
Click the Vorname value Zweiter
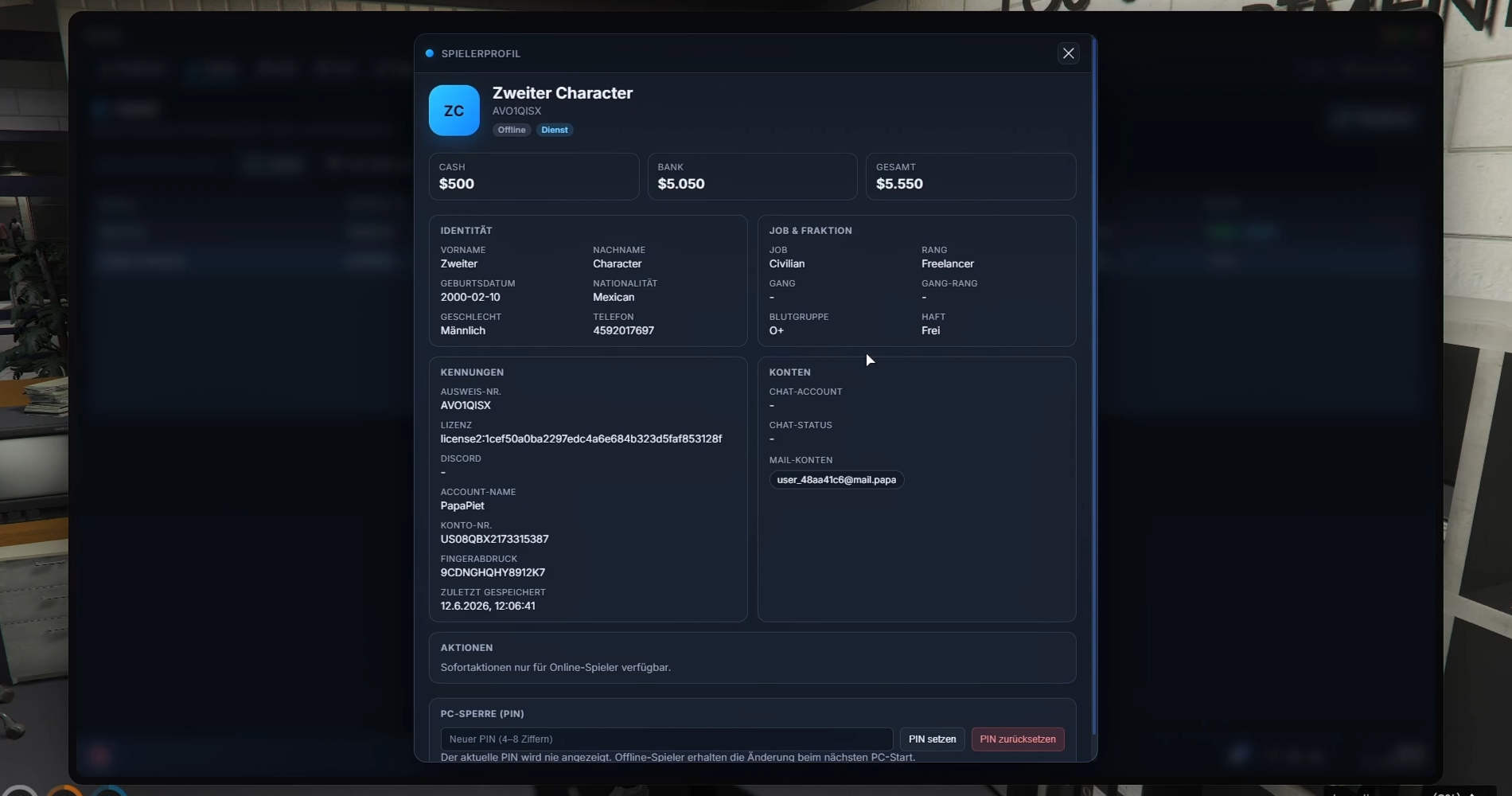click(x=459, y=263)
